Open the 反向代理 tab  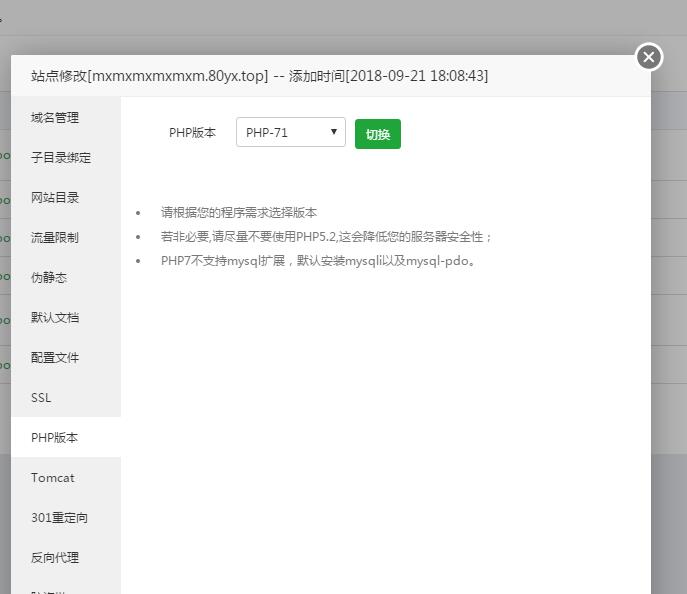[55, 557]
